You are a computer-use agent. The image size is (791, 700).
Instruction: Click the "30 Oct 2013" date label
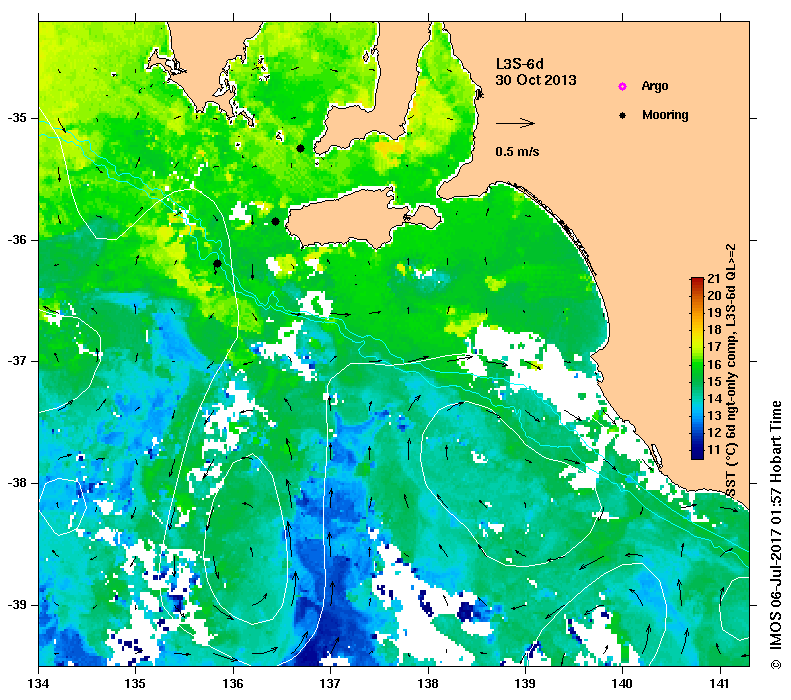click(x=536, y=80)
